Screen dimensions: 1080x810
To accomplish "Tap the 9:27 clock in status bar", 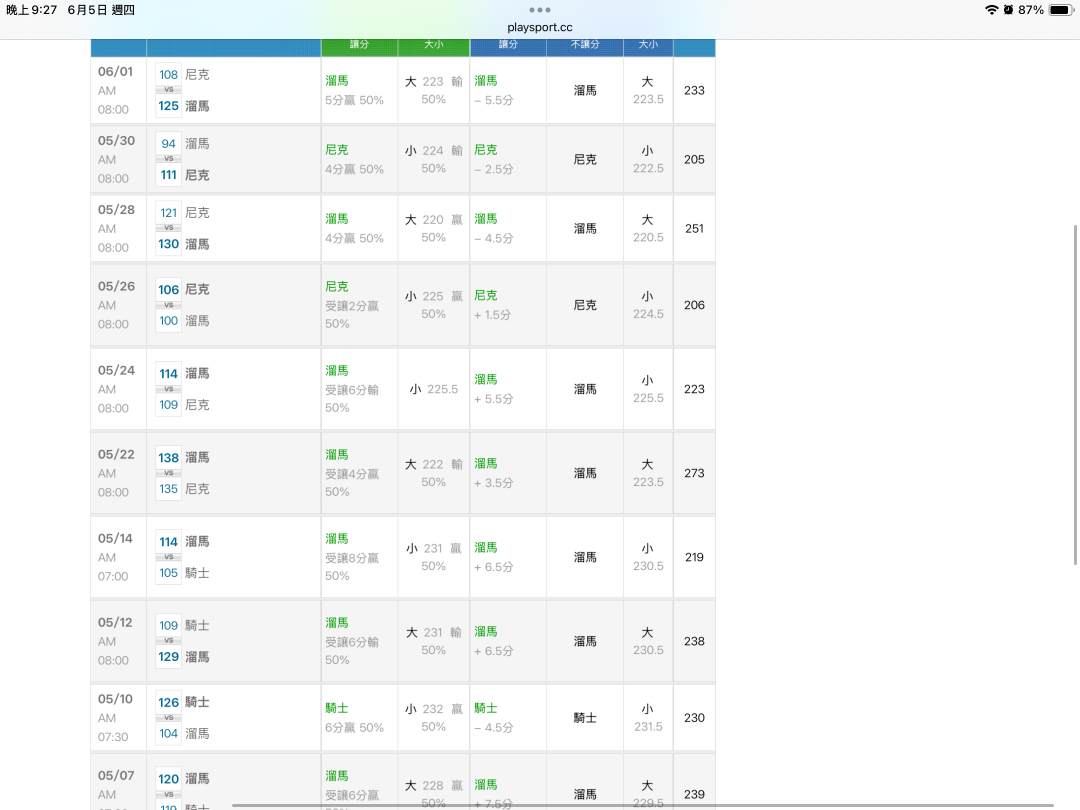I will [32, 10].
